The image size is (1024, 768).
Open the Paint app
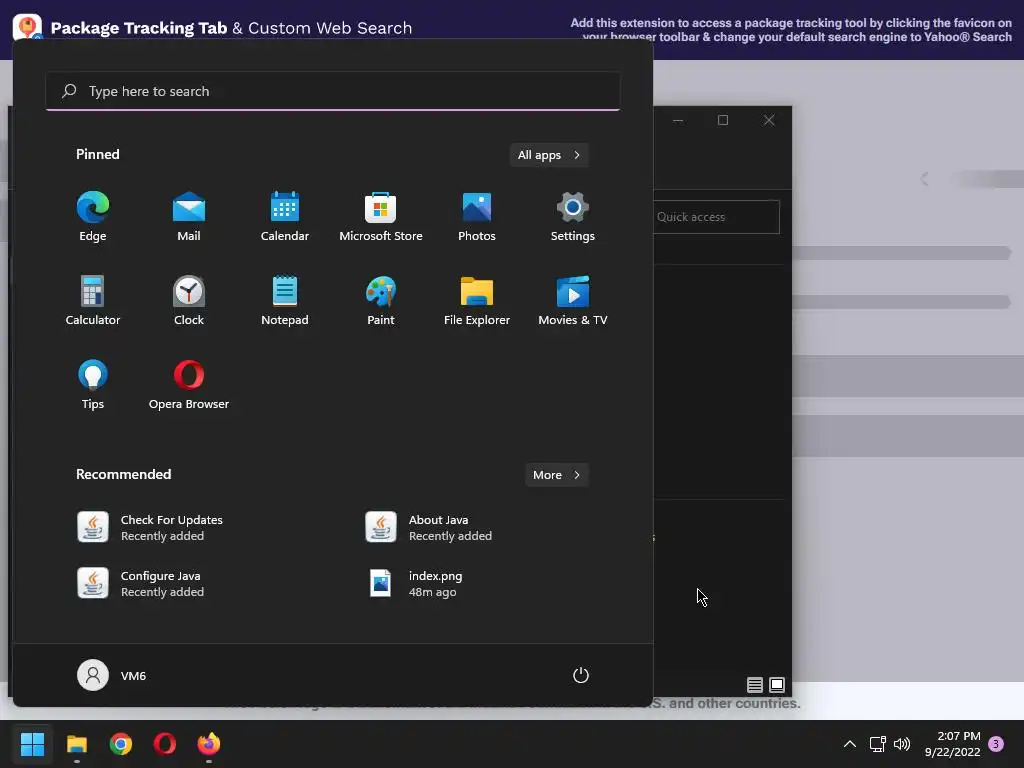381,300
